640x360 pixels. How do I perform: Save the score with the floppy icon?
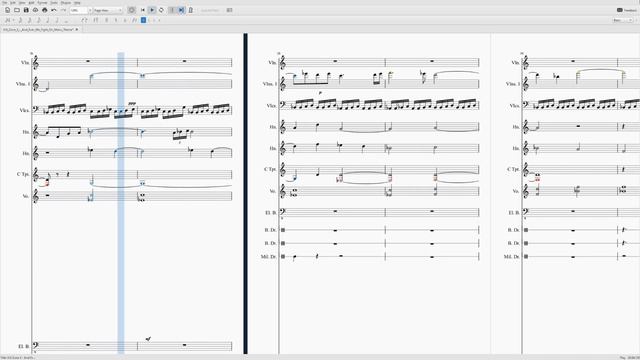pos(26,10)
